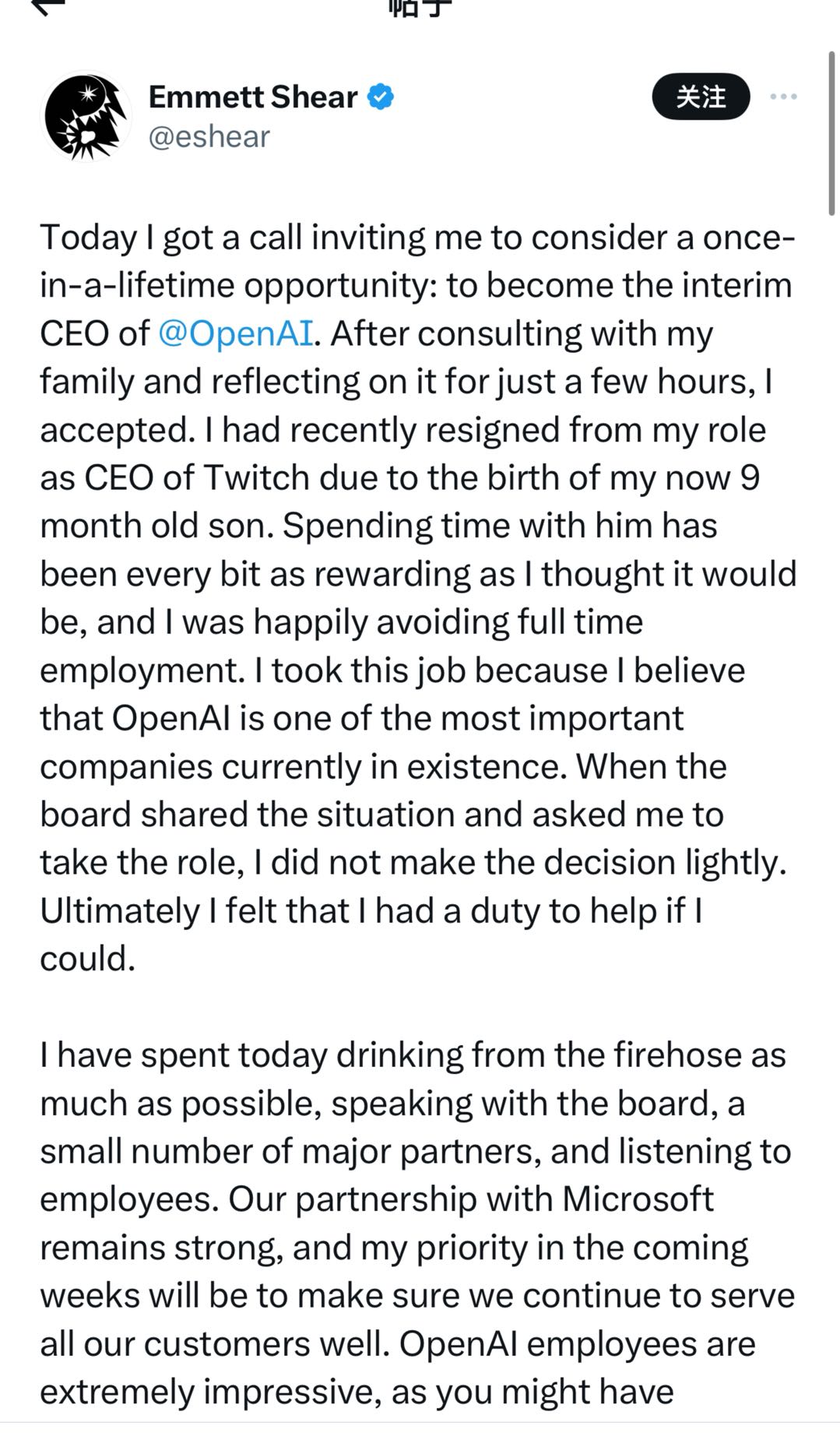This screenshot has width=840, height=1433.
Task: Open Emmett Shear's profile avatar
Action: click(x=86, y=115)
